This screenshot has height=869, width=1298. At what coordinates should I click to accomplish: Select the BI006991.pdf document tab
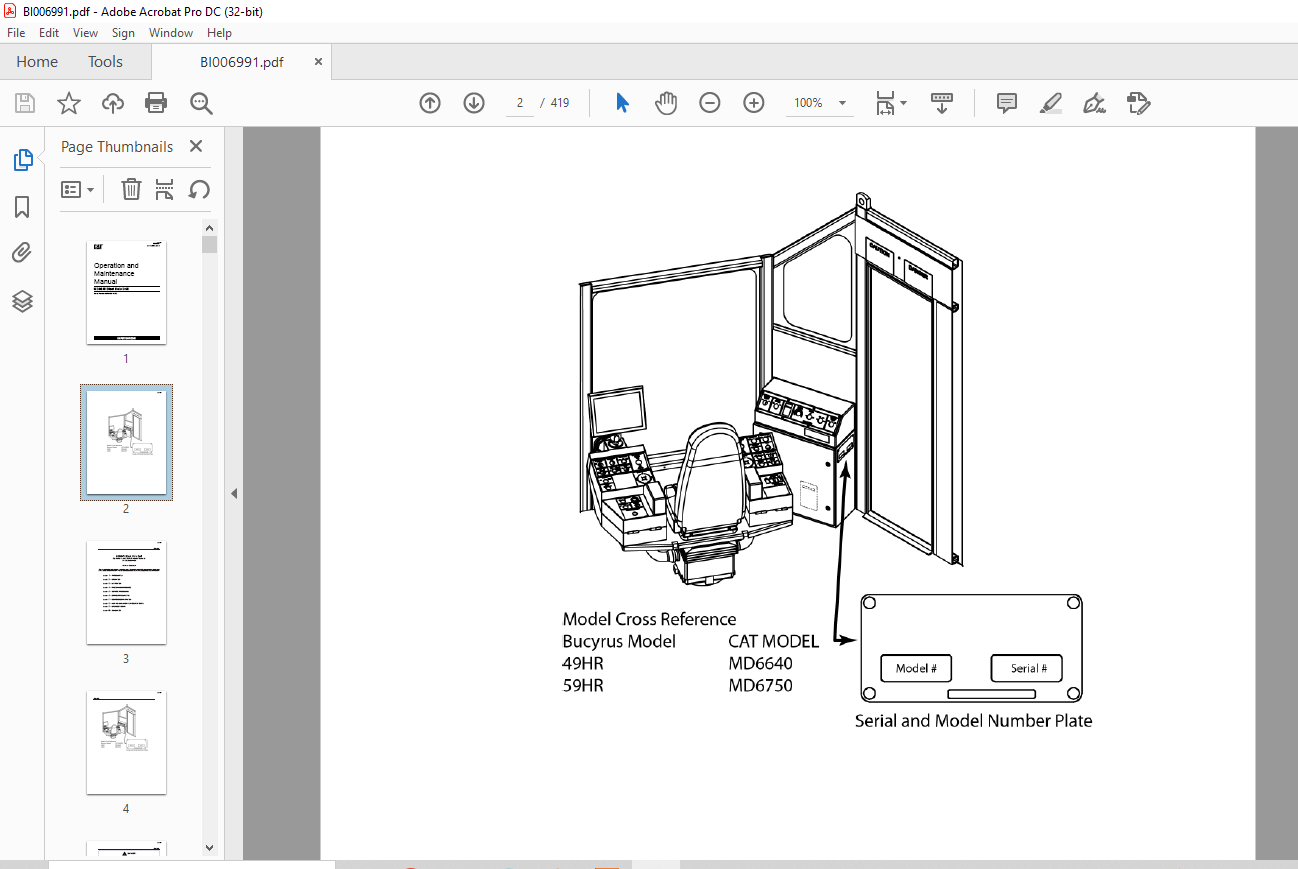(242, 62)
